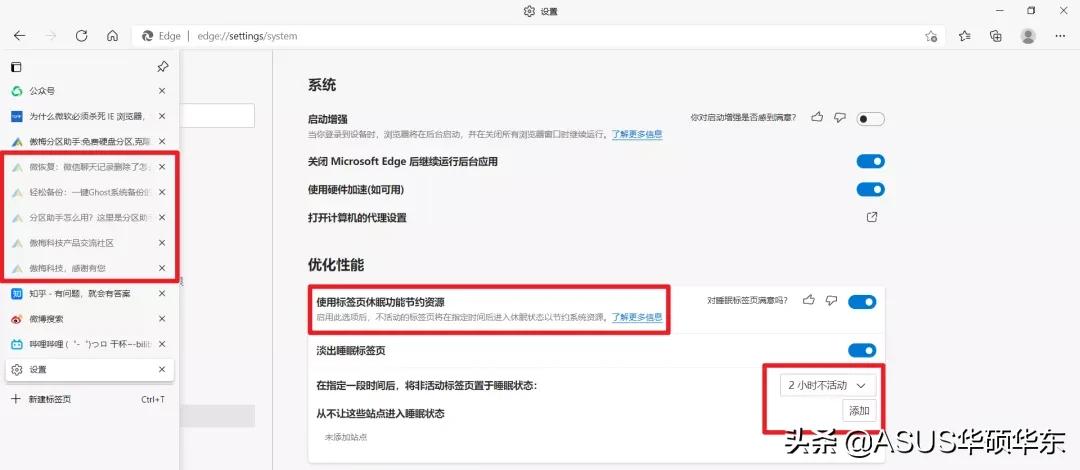Click the 未添加站点 text
Viewport: 1080px width, 470px height.
(x=346, y=437)
